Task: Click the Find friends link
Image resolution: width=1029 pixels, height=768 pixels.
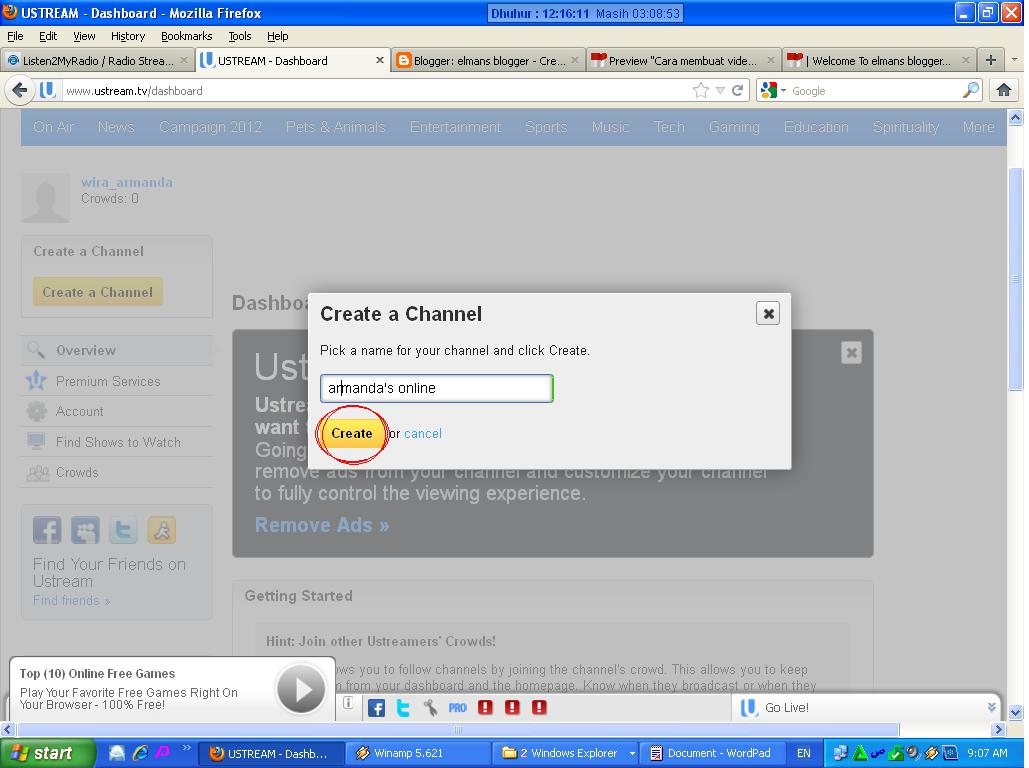Action: point(71,600)
